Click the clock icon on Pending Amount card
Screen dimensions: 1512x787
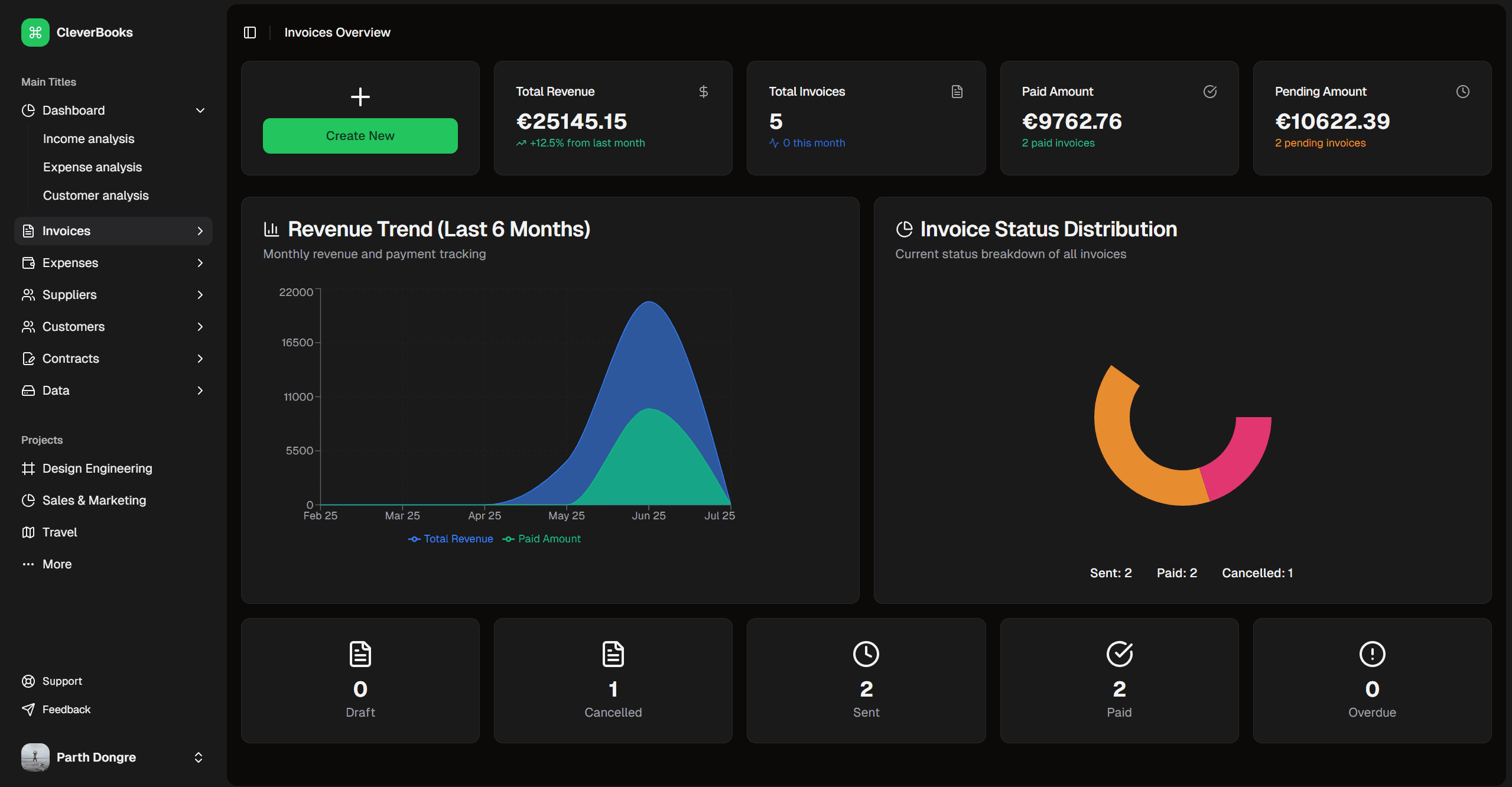pos(1462,92)
